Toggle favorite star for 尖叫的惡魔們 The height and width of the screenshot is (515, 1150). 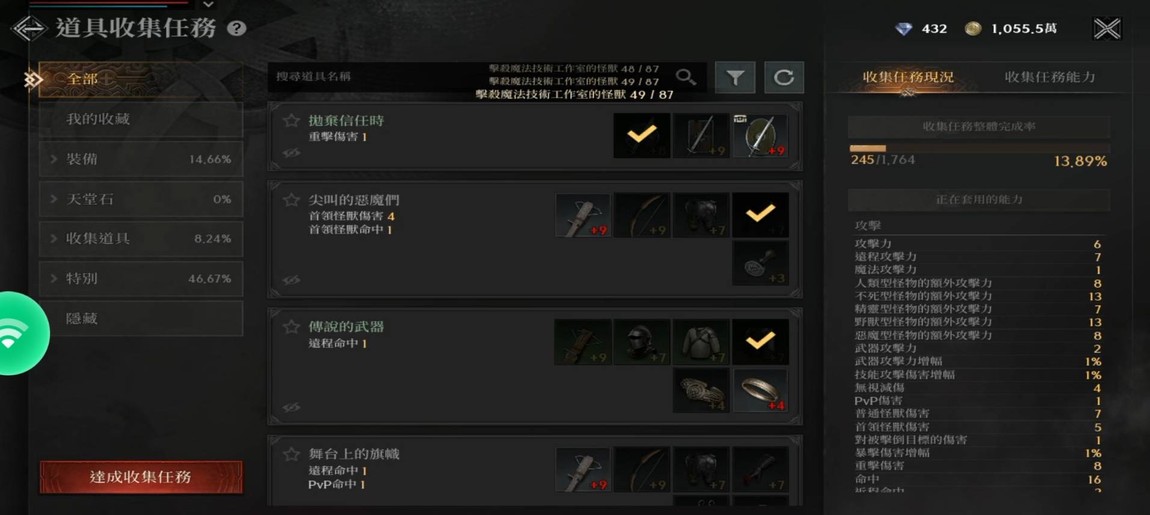pos(291,200)
